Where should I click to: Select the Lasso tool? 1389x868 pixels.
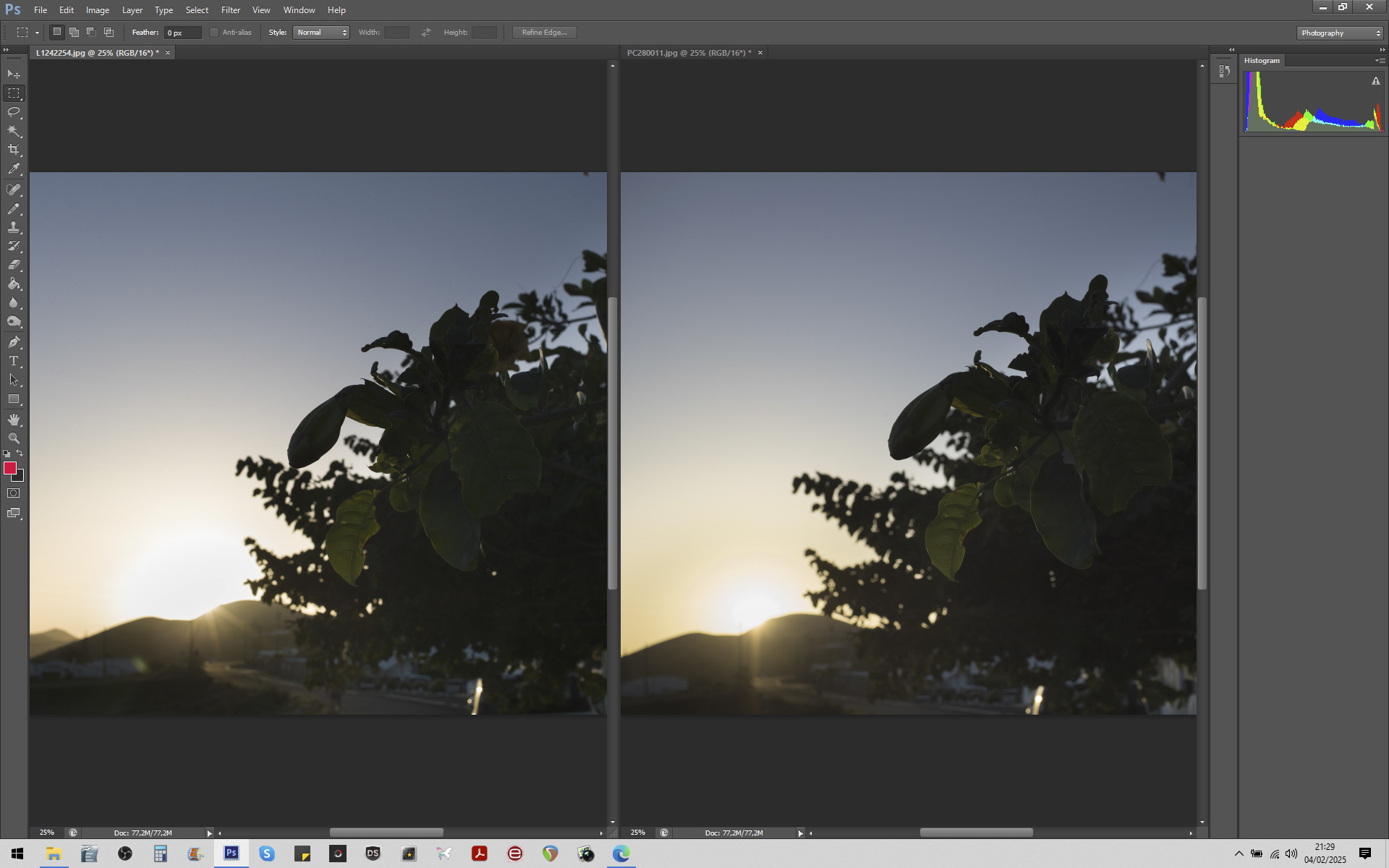[x=14, y=112]
